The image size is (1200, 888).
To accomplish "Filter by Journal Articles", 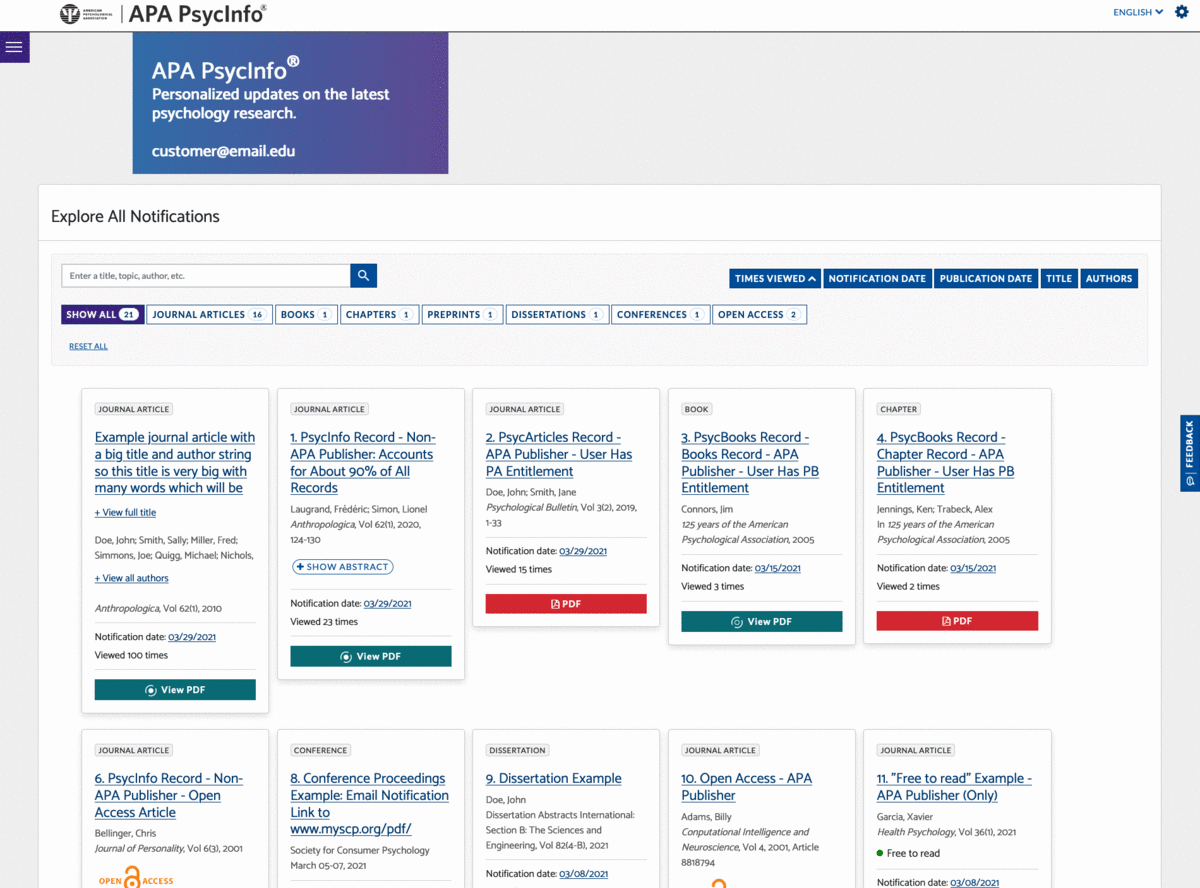I will point(209,314).
